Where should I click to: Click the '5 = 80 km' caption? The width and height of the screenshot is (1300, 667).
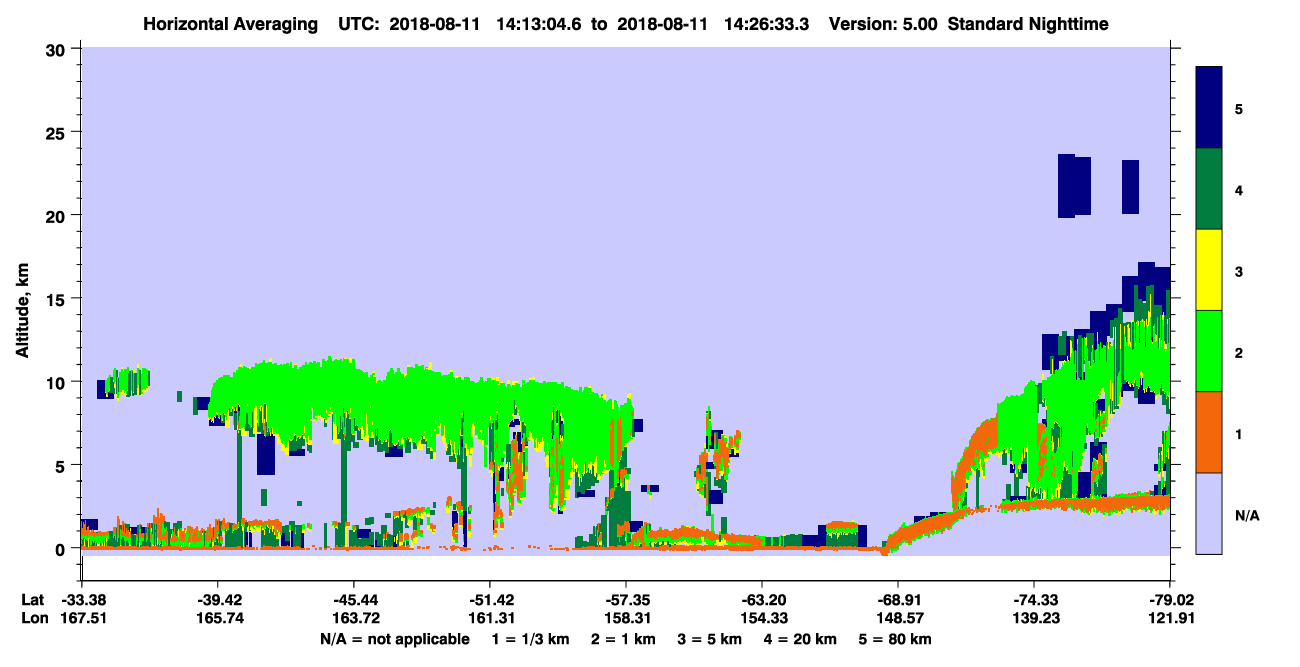tap(896, 639)
